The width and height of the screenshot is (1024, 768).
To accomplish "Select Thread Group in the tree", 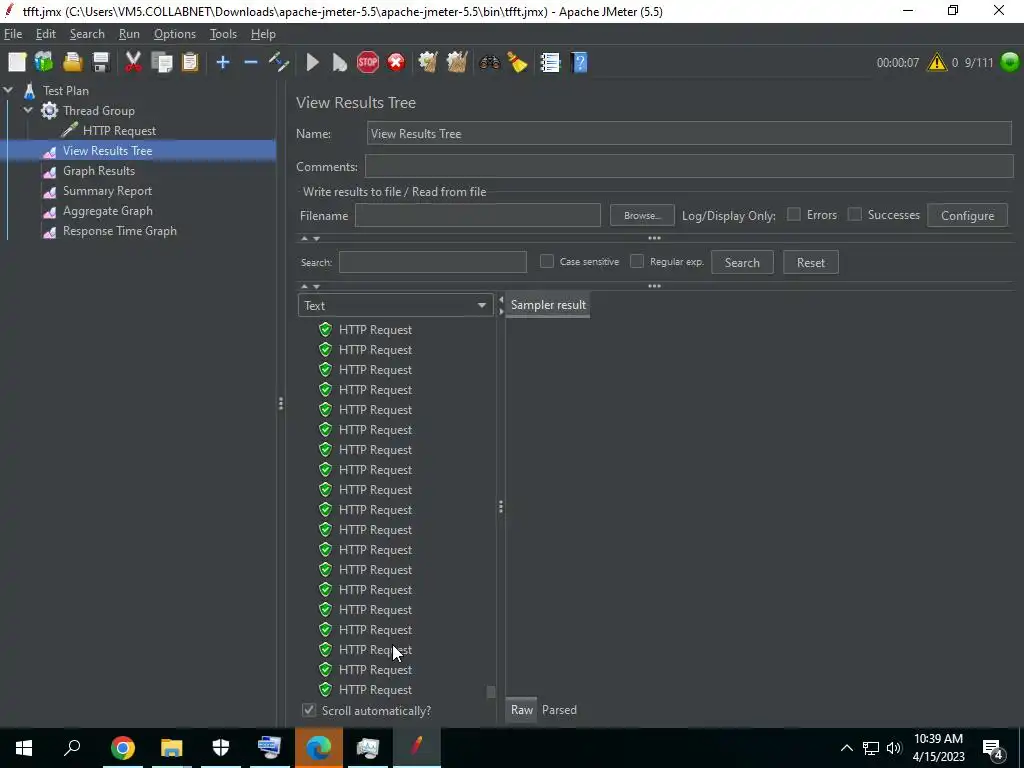I will coord(99,110).
